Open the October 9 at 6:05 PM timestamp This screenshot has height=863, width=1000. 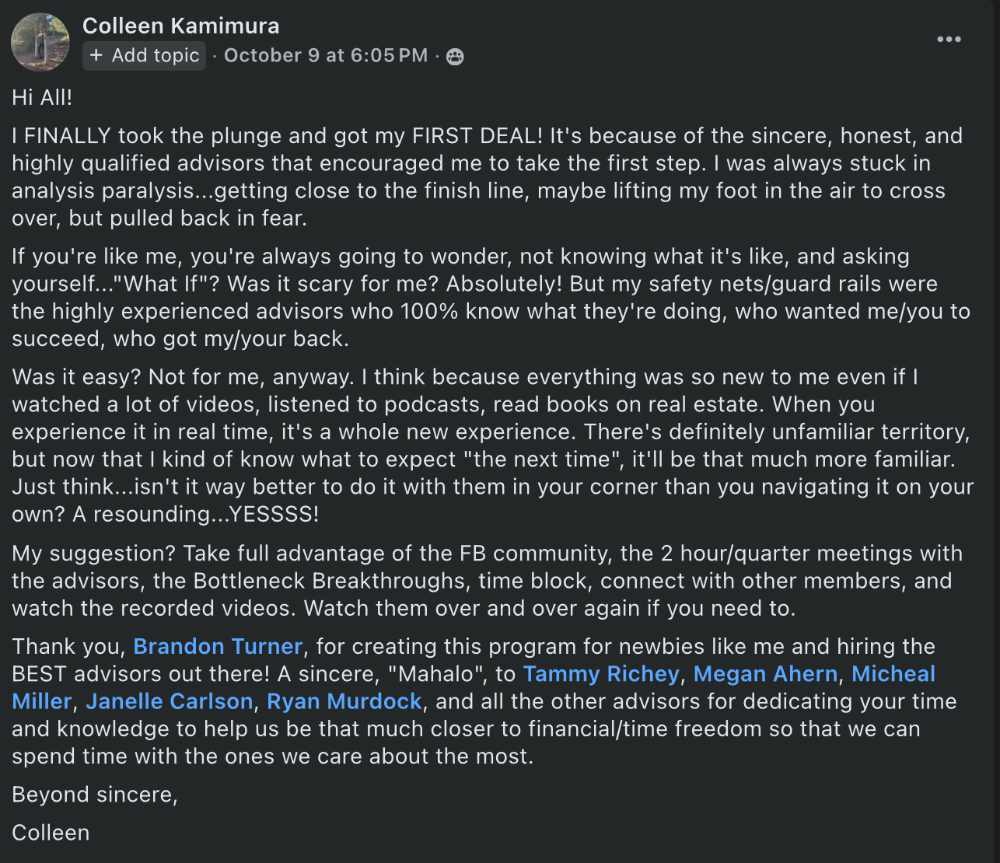click(x=326, y=56)
